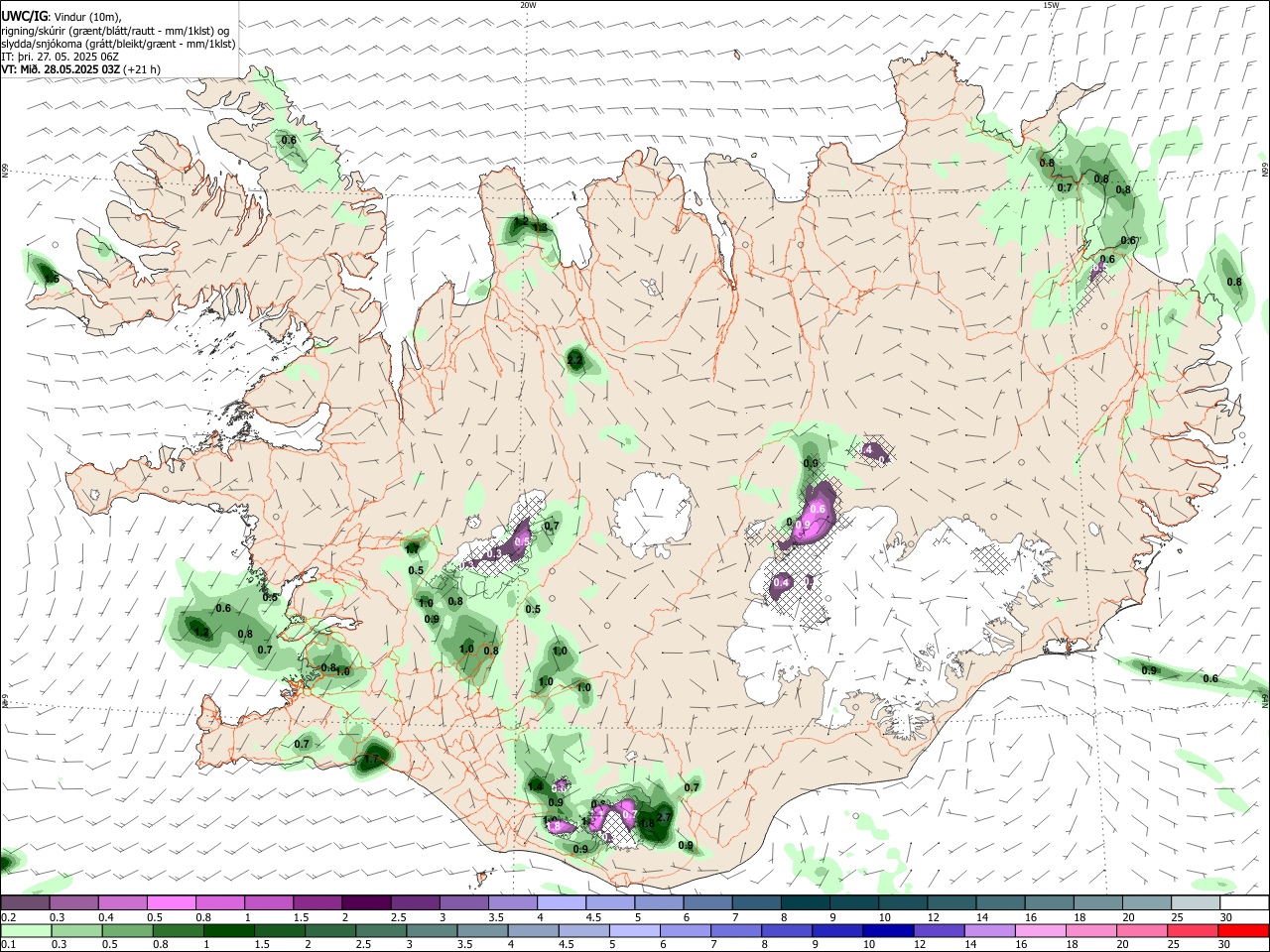1270x952 pixels.
Task: Select the 8–9 royal blue swatch in the lower legend
Action: pyautogui.click(x=787, y=930)
